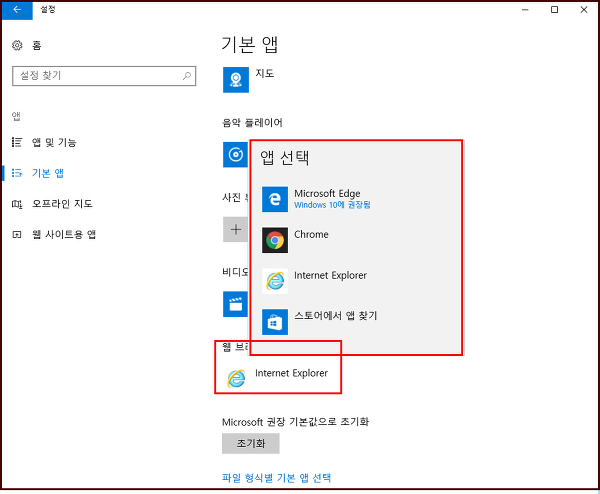
Task: Select Chrome in the app chooser
Action: (356, 240)
